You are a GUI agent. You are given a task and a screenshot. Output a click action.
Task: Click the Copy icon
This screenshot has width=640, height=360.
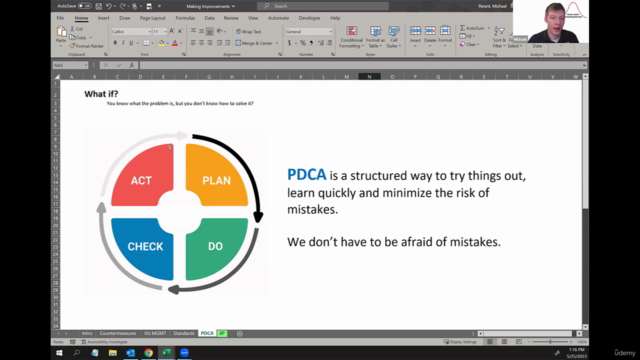72,37
